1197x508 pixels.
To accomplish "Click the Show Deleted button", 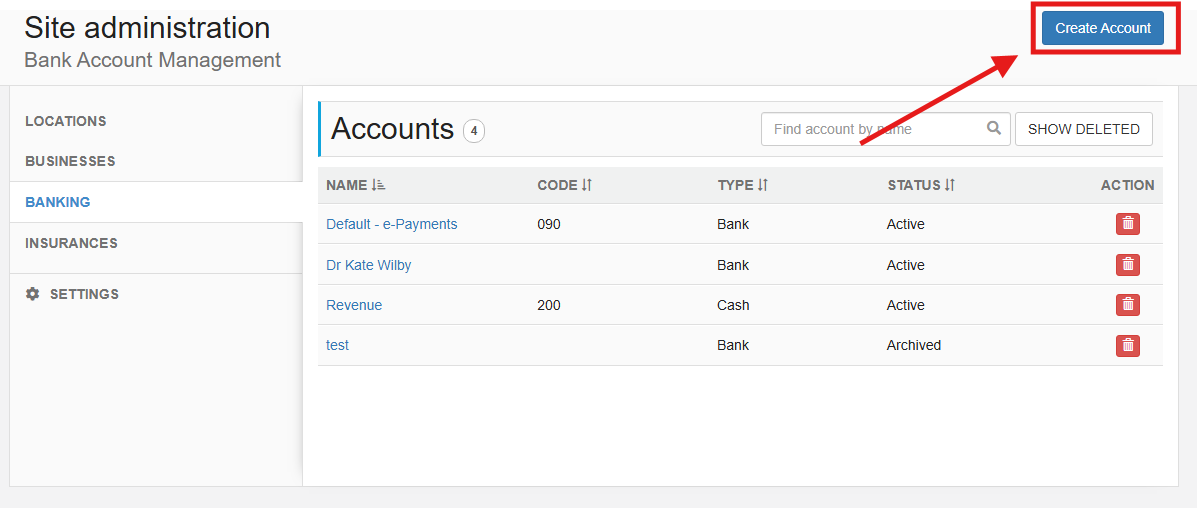I will pyautogui.click(x=1083, y=129).
